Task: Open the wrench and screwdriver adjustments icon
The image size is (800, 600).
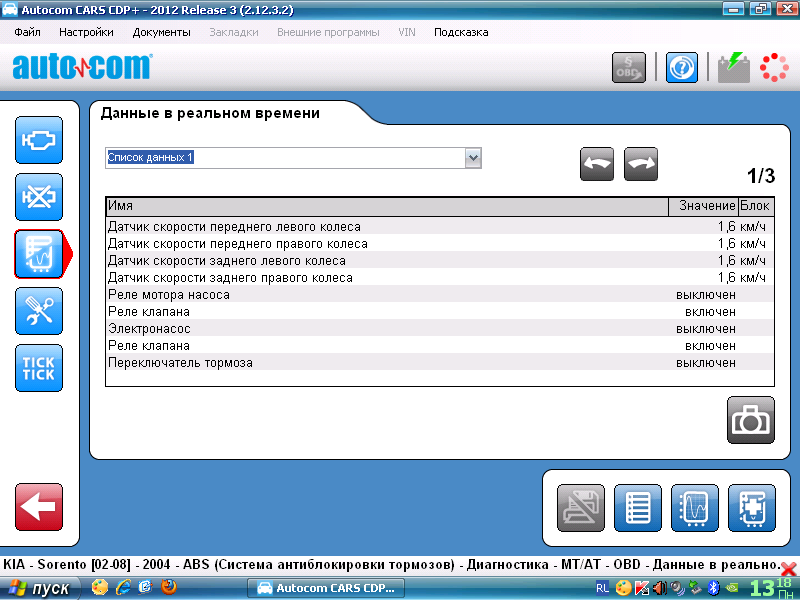Action: 39,311
